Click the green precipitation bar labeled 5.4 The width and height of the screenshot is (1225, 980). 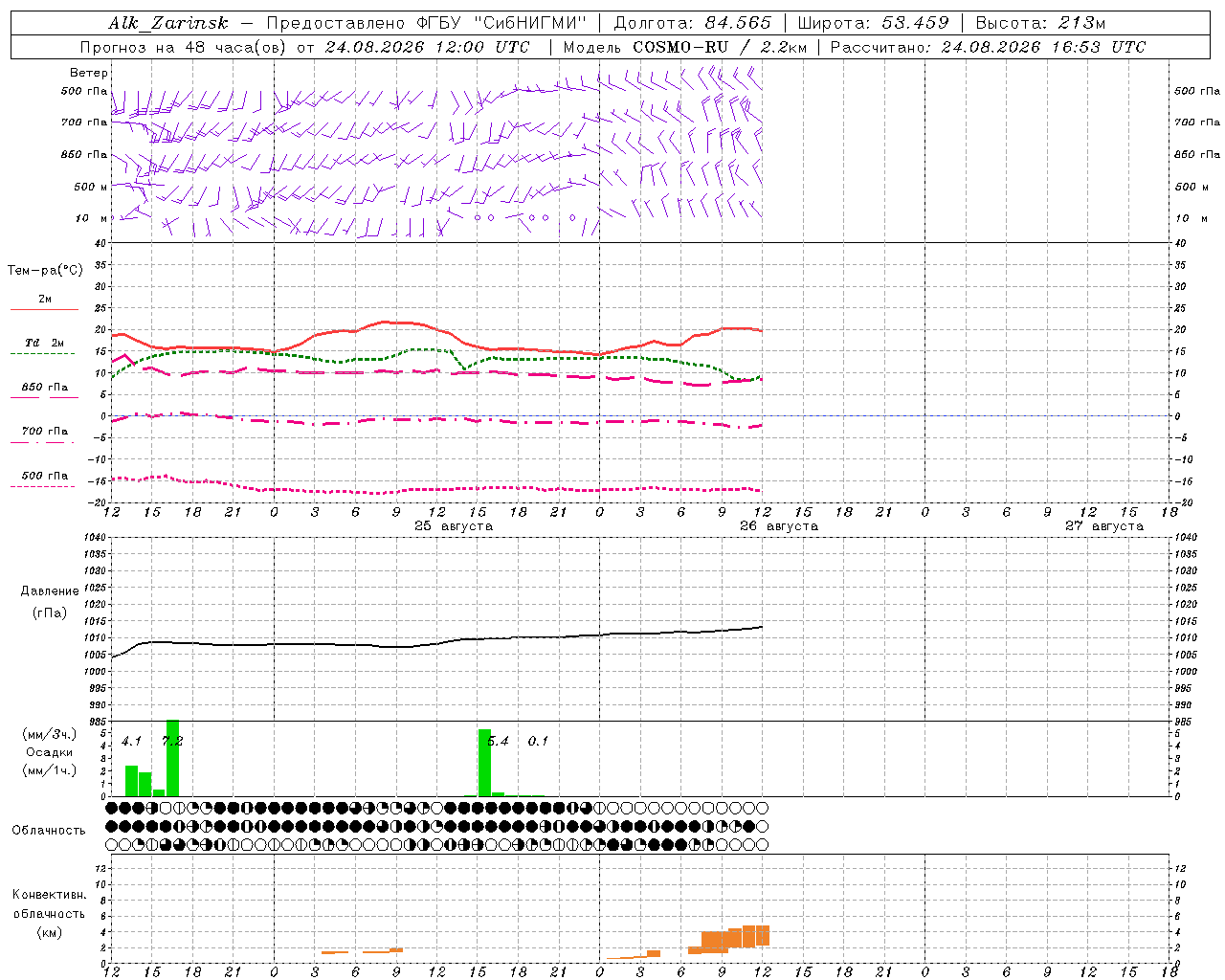pyautogui.click(x=484, y=763)
